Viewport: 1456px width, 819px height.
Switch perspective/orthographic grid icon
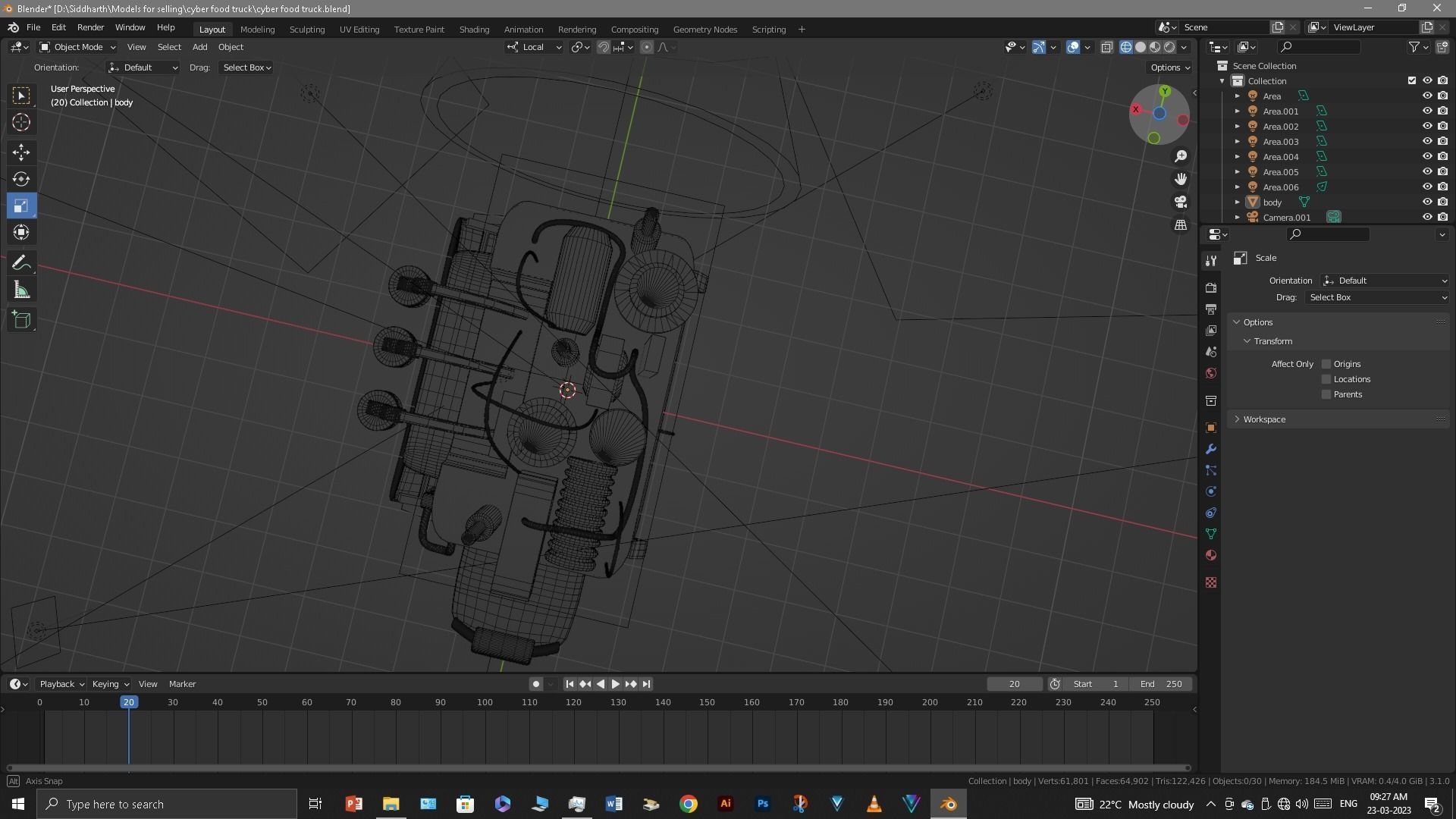point(1181,224)
